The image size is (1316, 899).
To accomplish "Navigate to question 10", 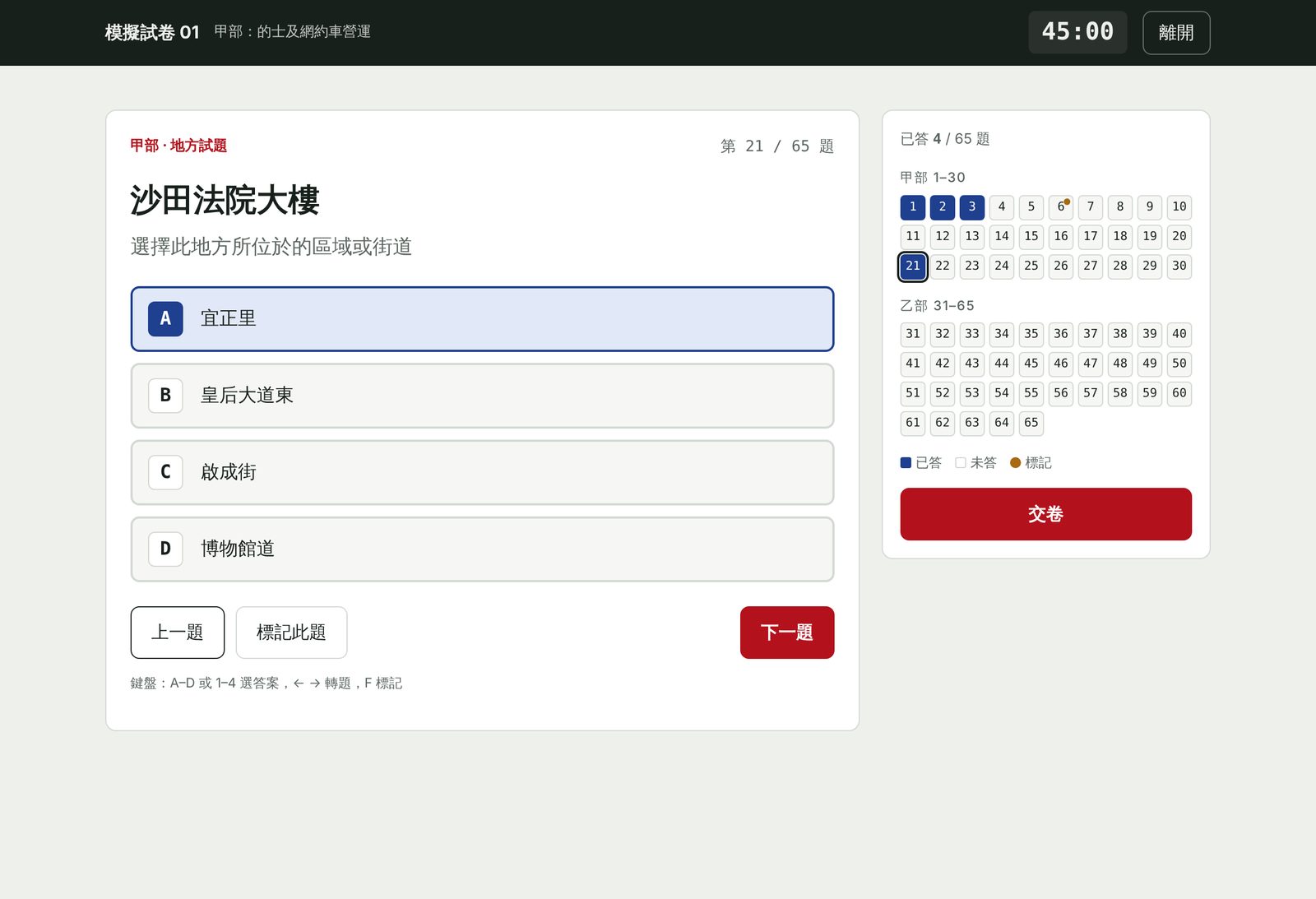I will (1179, 206).
